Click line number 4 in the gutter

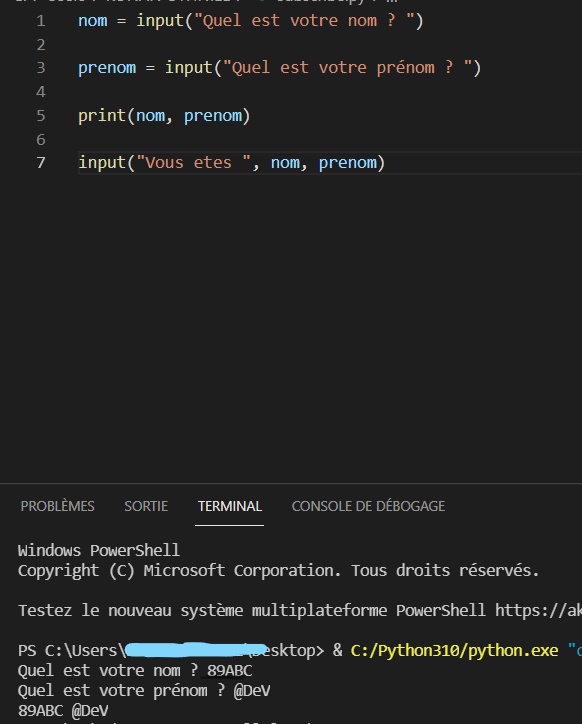[x=41, y=92]
